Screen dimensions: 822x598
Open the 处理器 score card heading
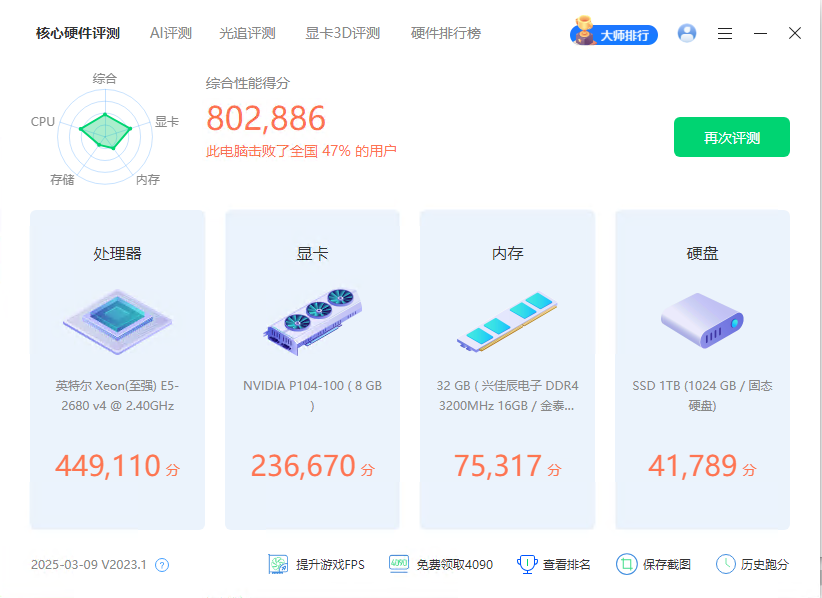click(117, 254)
